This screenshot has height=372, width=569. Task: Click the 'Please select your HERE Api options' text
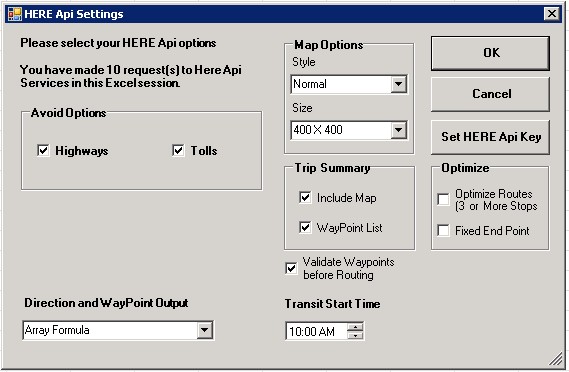118,43
